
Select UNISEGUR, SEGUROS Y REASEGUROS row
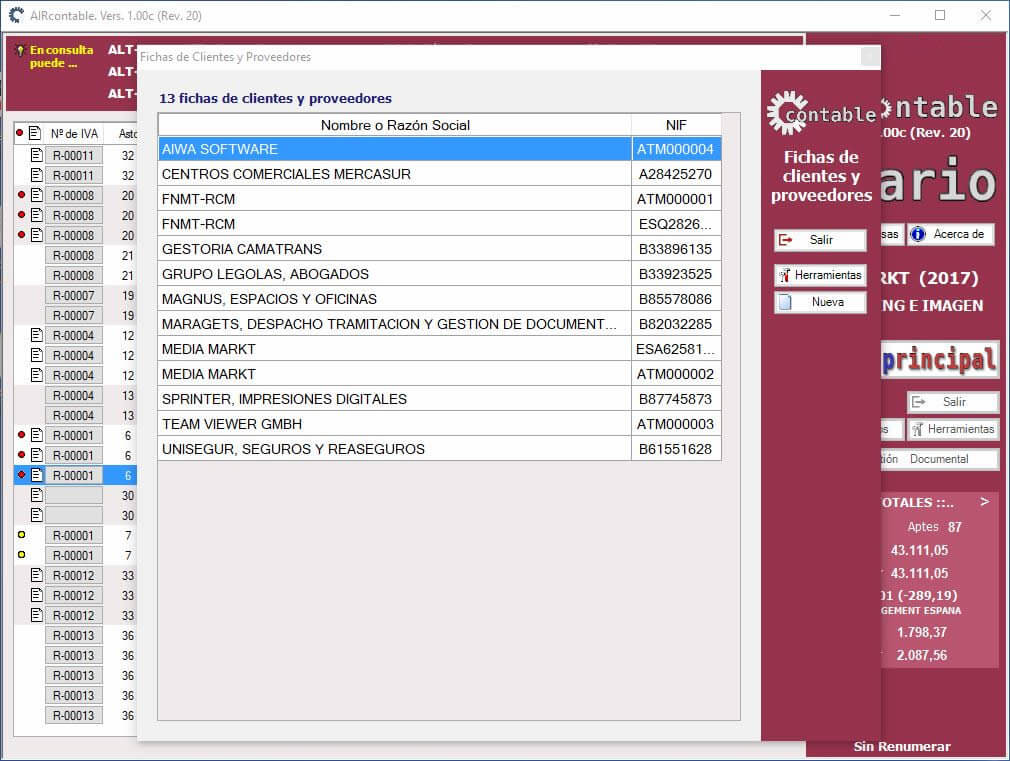439,449
